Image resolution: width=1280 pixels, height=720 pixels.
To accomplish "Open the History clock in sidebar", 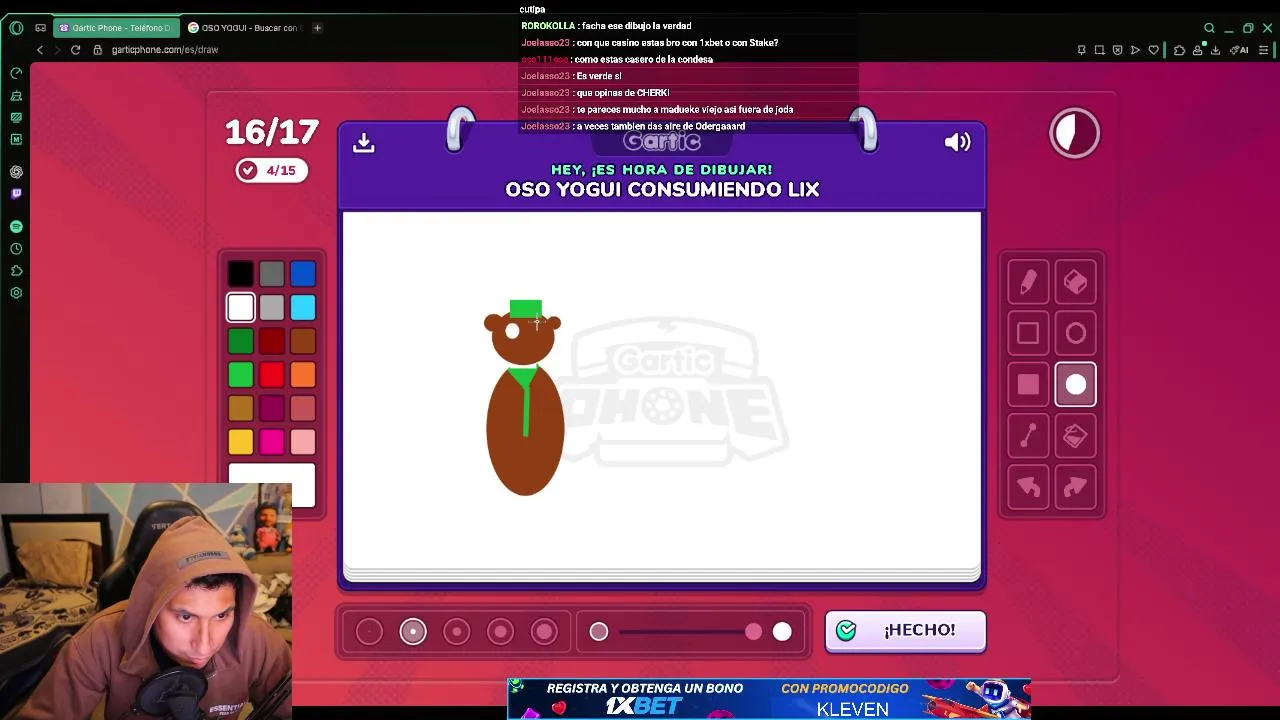I will [16, 249].
